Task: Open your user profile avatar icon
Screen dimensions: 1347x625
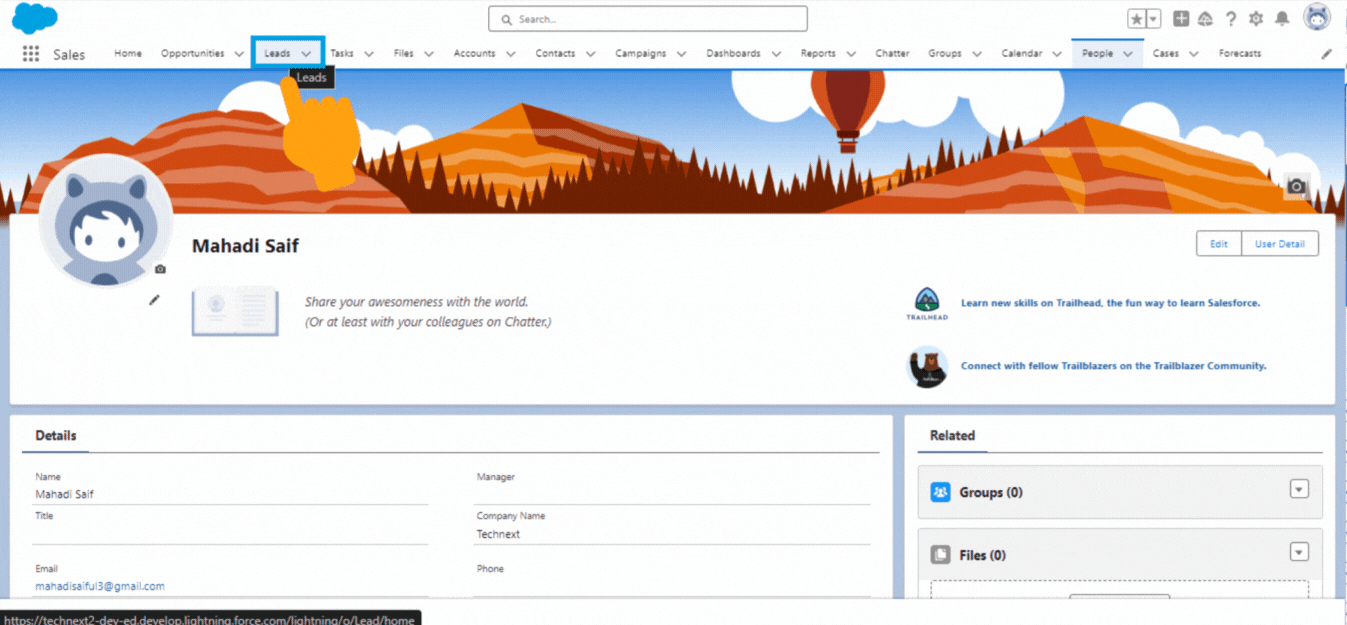Action: 1317,17
